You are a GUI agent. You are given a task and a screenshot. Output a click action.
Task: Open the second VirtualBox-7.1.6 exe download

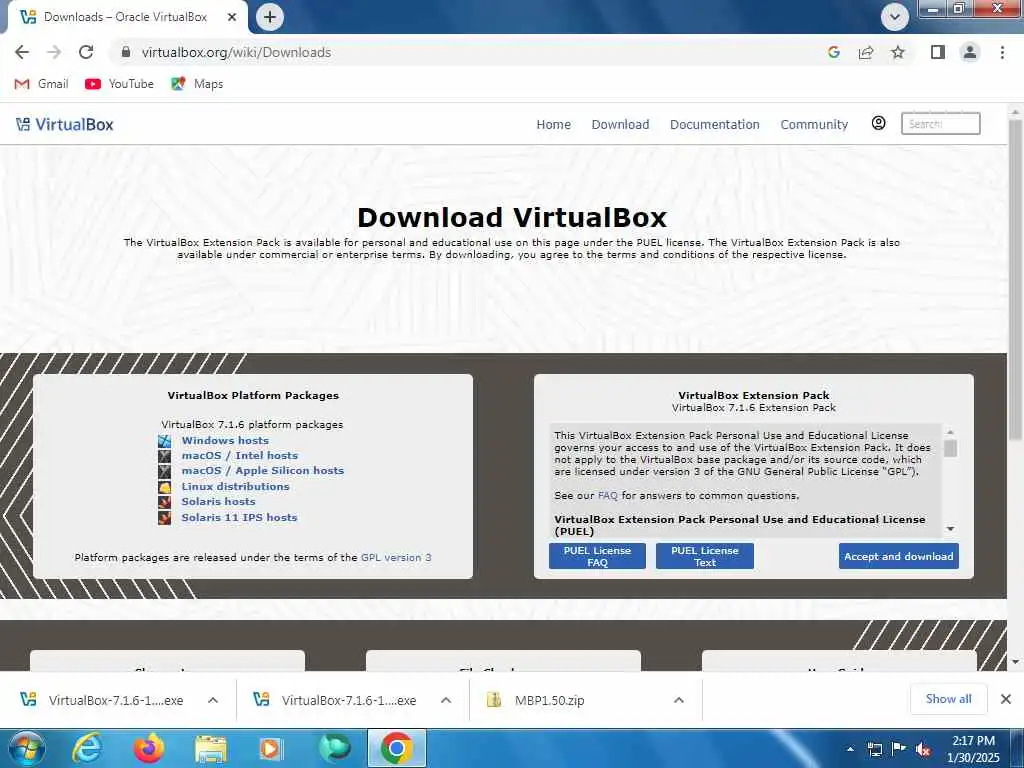pyautogui.click(x=337, y=700)
